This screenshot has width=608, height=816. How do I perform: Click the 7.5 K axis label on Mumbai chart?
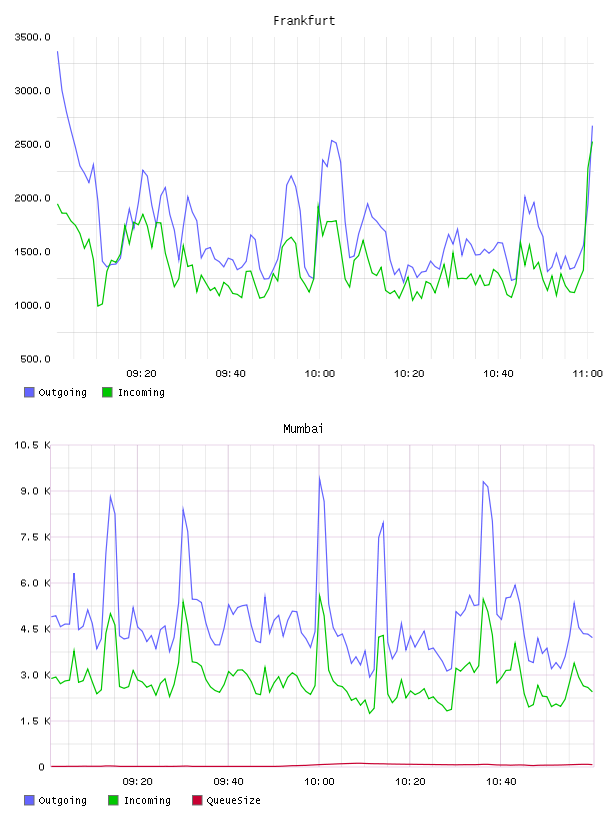35,537
